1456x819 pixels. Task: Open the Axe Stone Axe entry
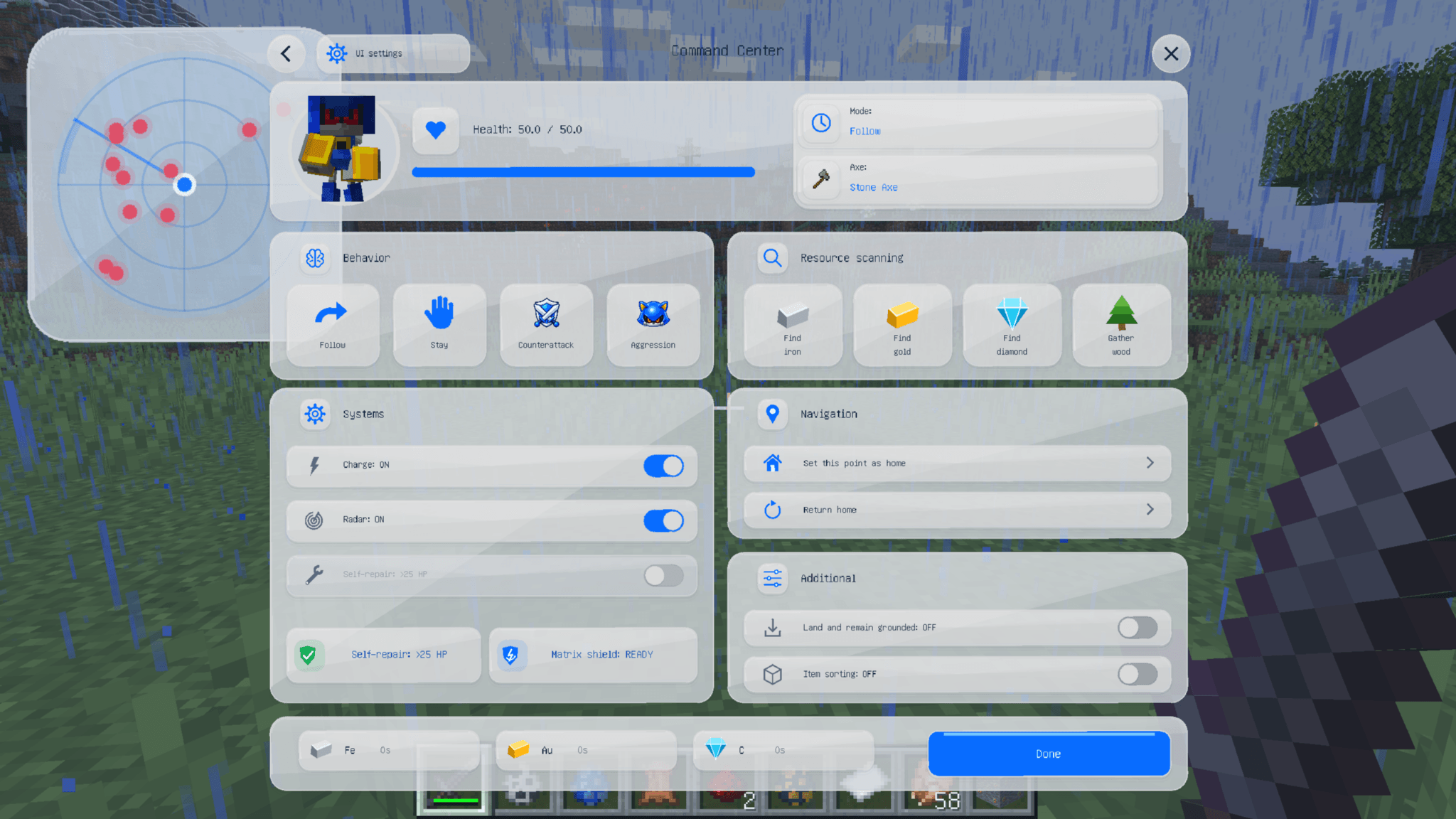pyautogui.click(x=978, y=179)
